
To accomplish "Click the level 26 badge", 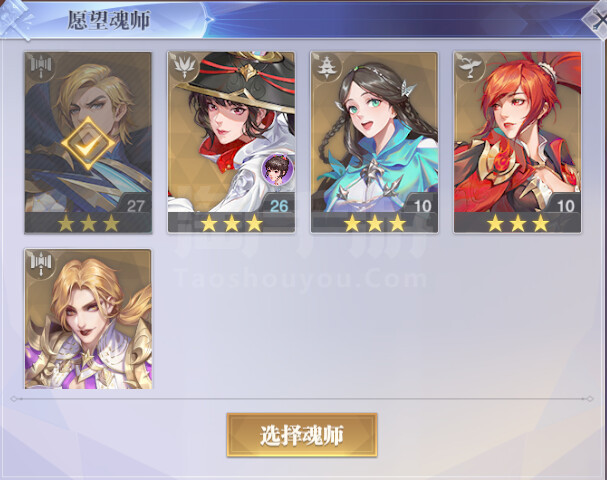I will pyautogui.click(x=279, y=206).
